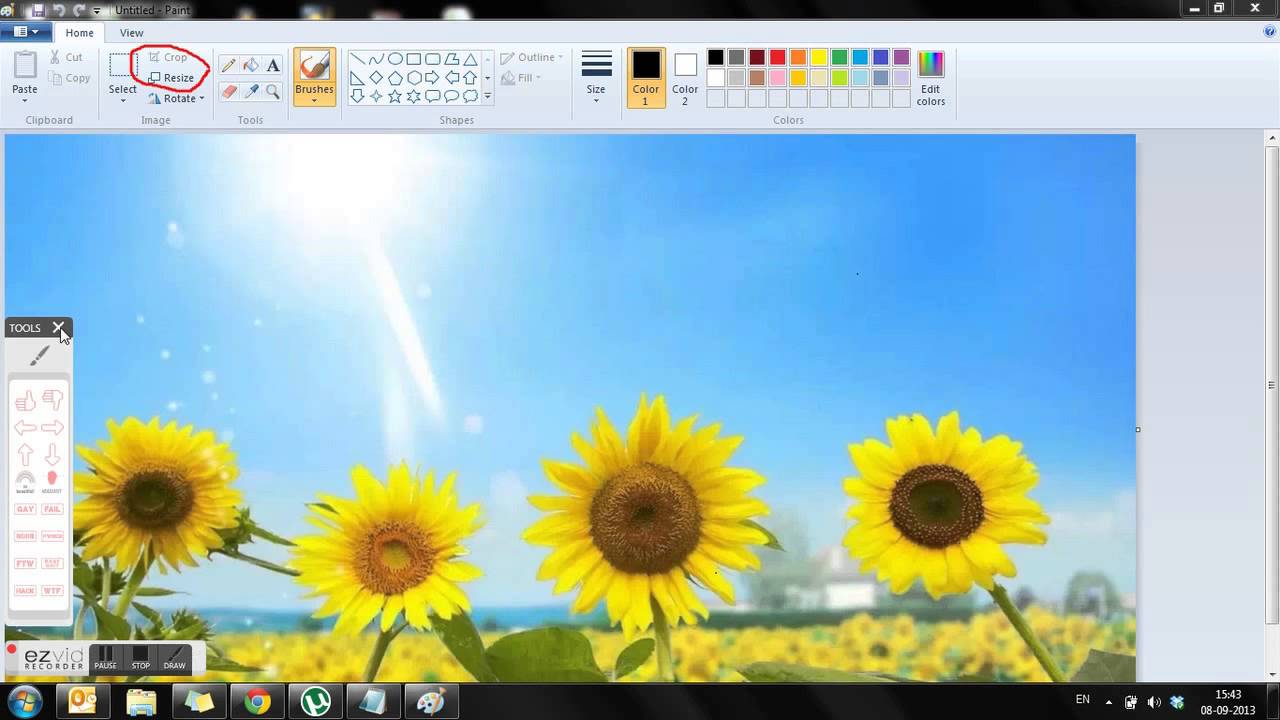Activate Color 2 selector
The height and width of the screenshot is (720, 1280).
685,77
